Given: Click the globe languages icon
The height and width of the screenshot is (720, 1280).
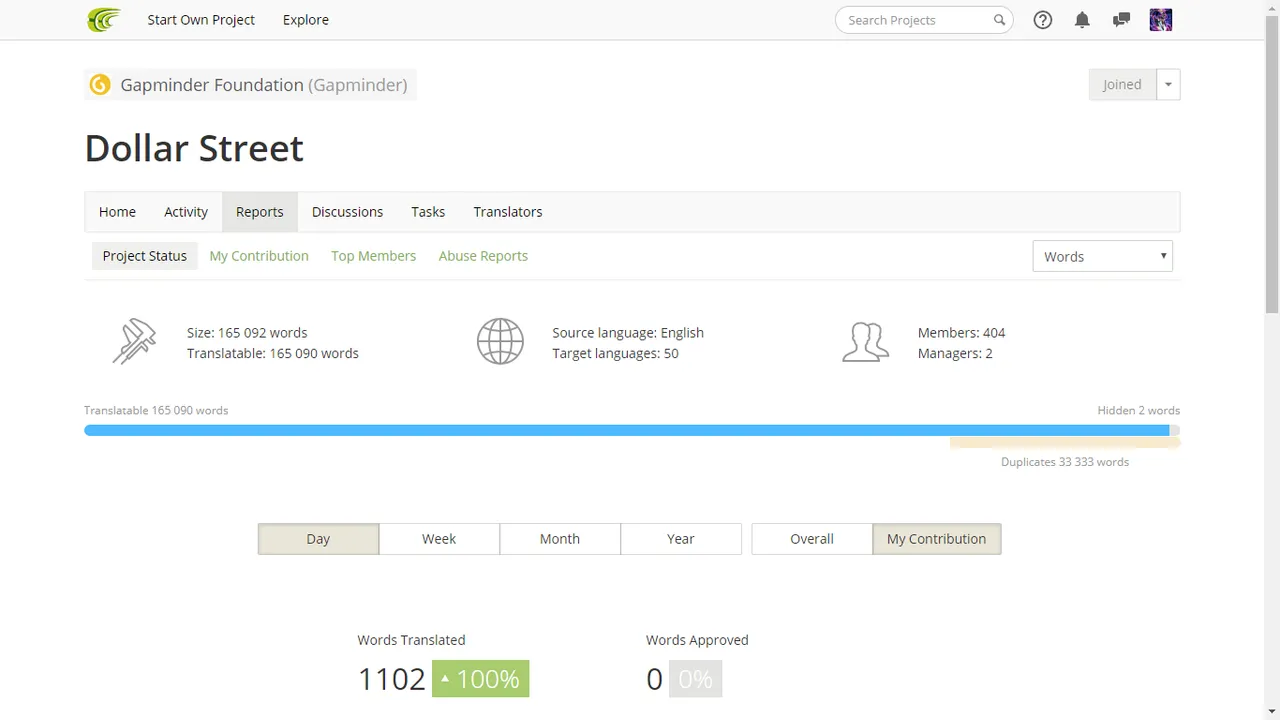Looking at the screenshot, I should tap(500, 341).
